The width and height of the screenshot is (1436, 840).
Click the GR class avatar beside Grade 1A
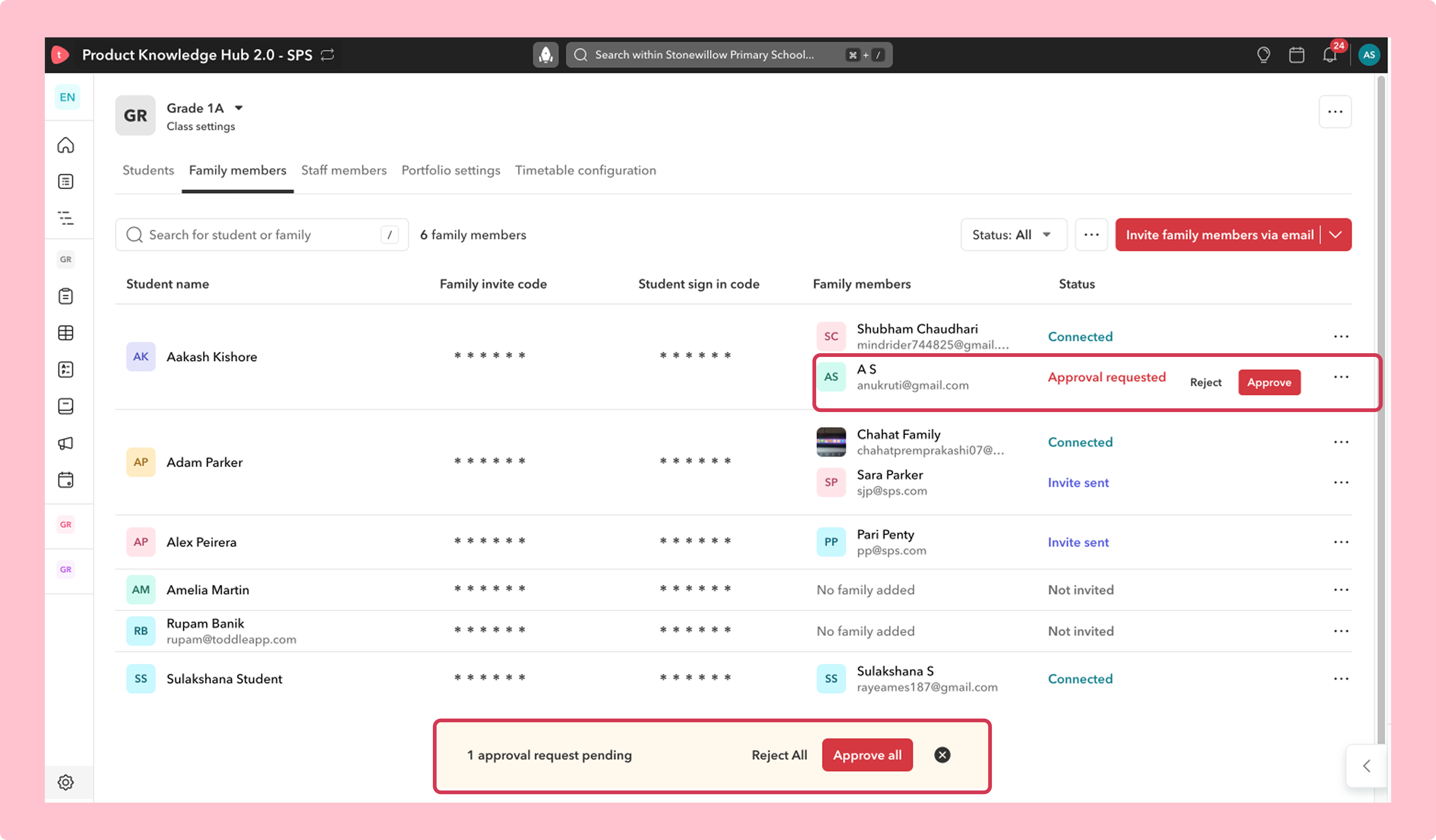(x=135, y=116)
